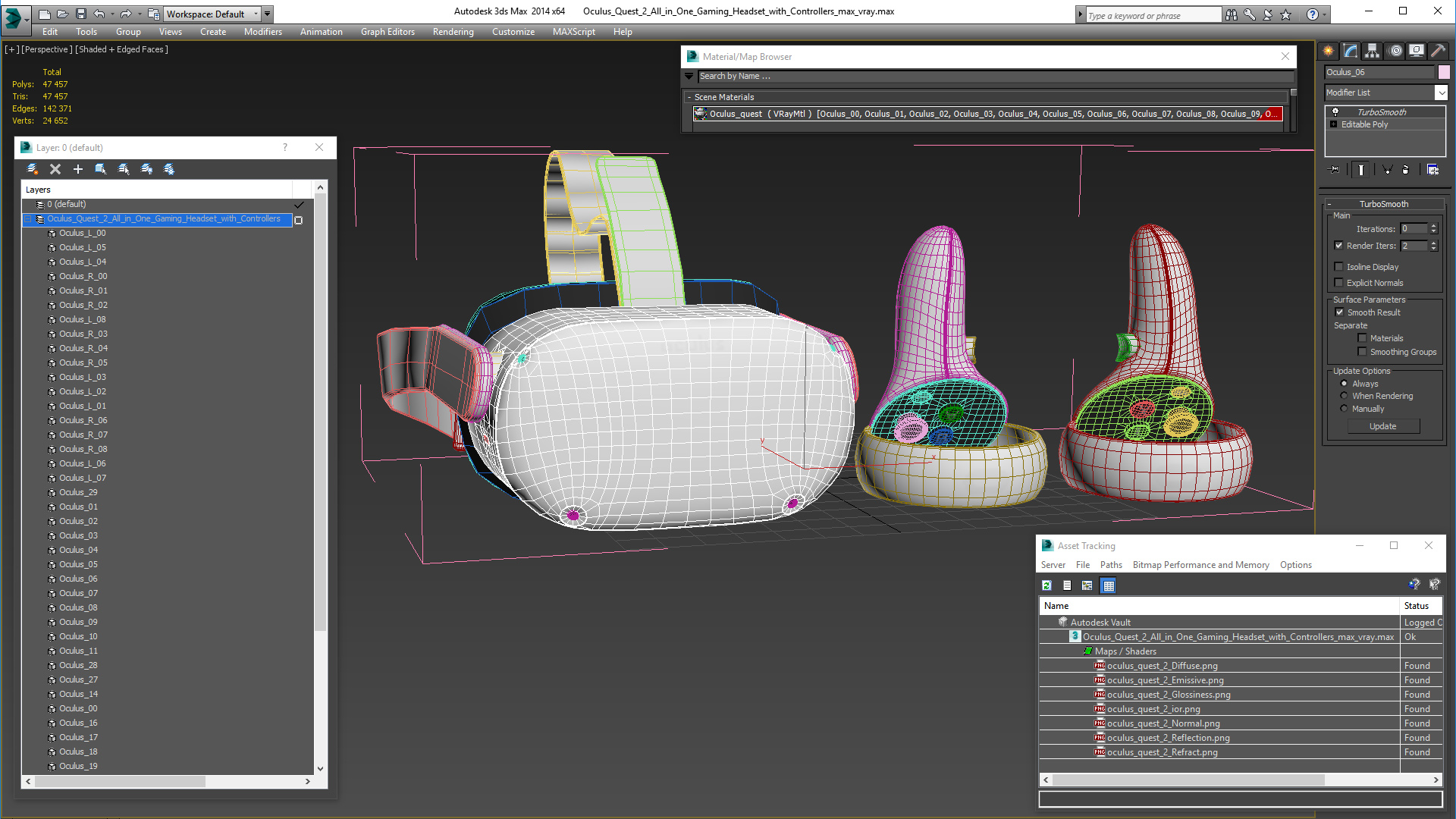Click the Search by Name field in Material Browser
Viewport: 1456px width, 819px height.
(x=996, y=76)
